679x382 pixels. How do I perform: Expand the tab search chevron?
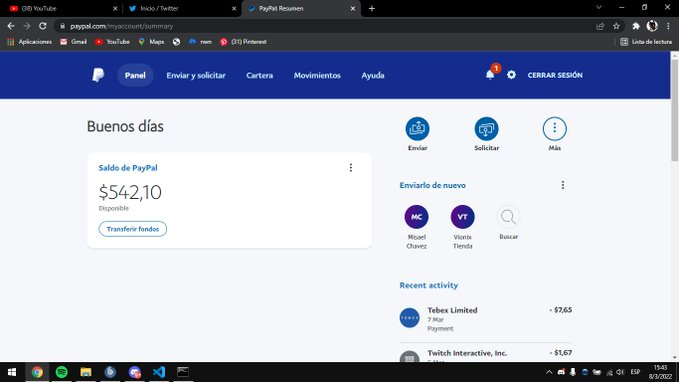(x=599, y=8)
